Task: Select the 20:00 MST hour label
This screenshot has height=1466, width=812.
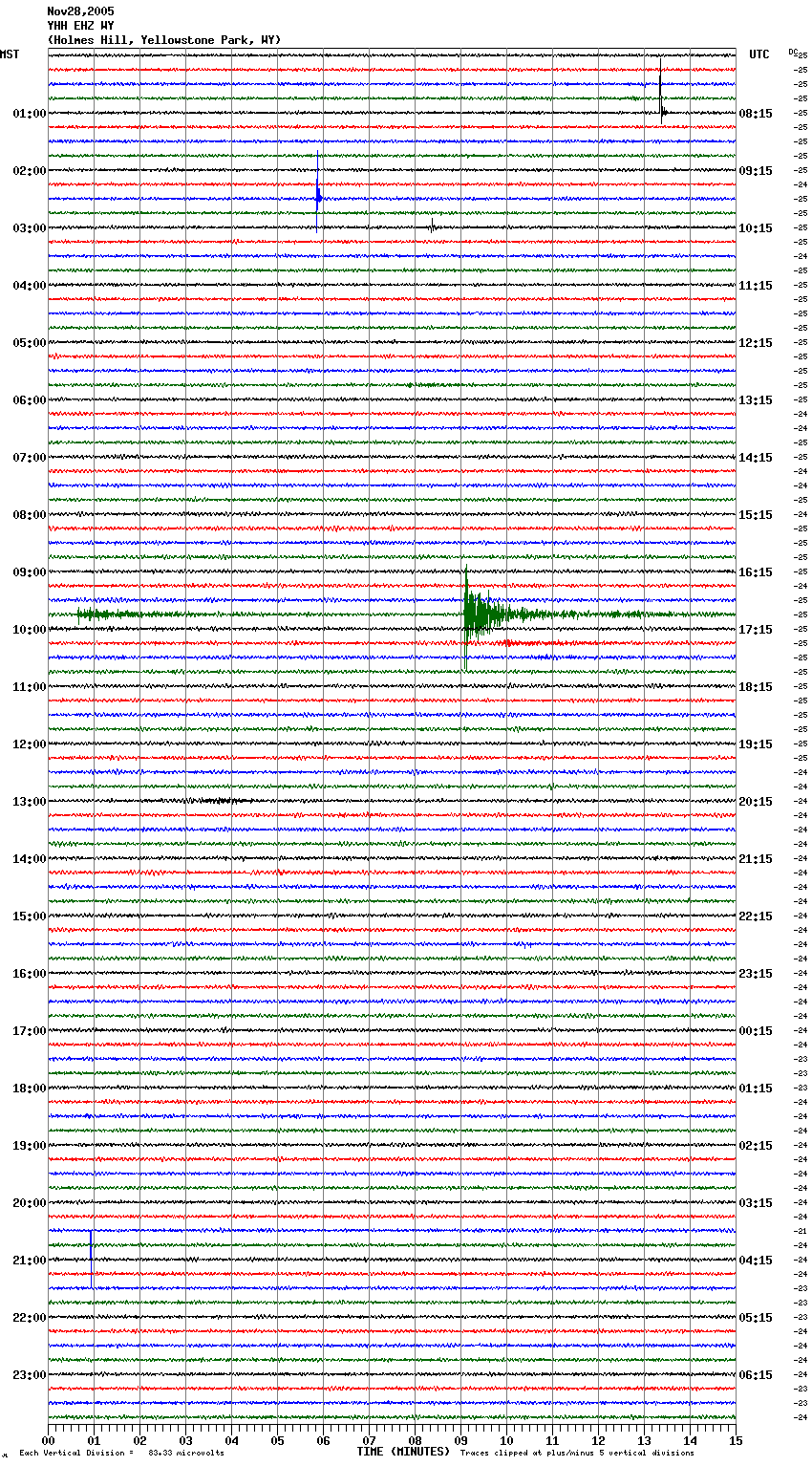Action: (29, 1203)
